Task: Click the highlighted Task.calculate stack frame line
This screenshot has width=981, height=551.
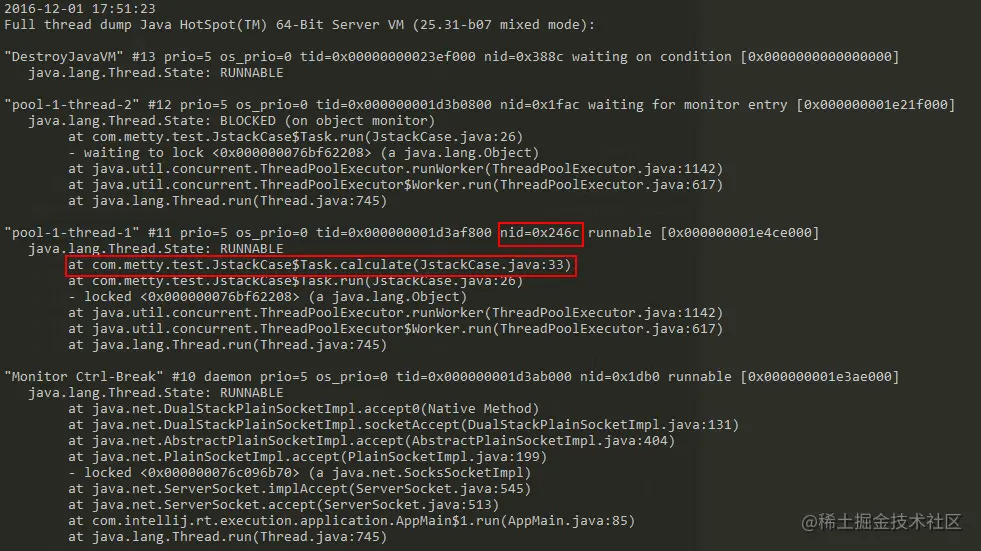Action: point(320,265)
